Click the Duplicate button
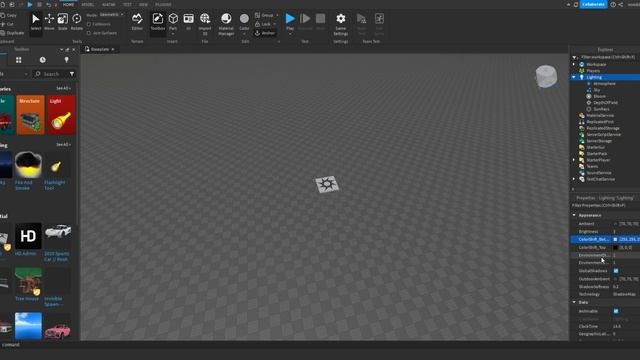640x360 pixels. point(12,33)
